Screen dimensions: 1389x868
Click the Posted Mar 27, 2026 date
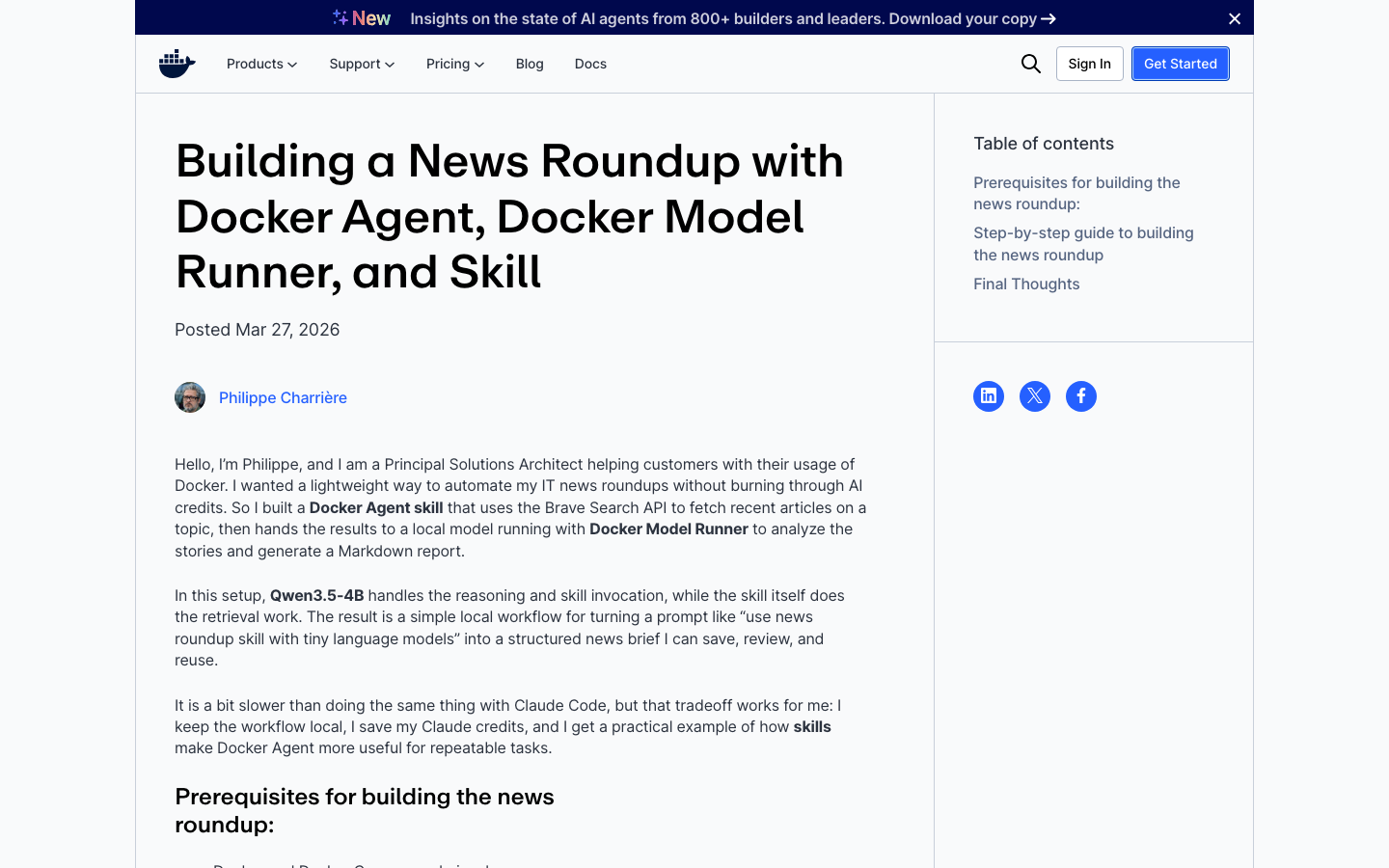[258, 330]
